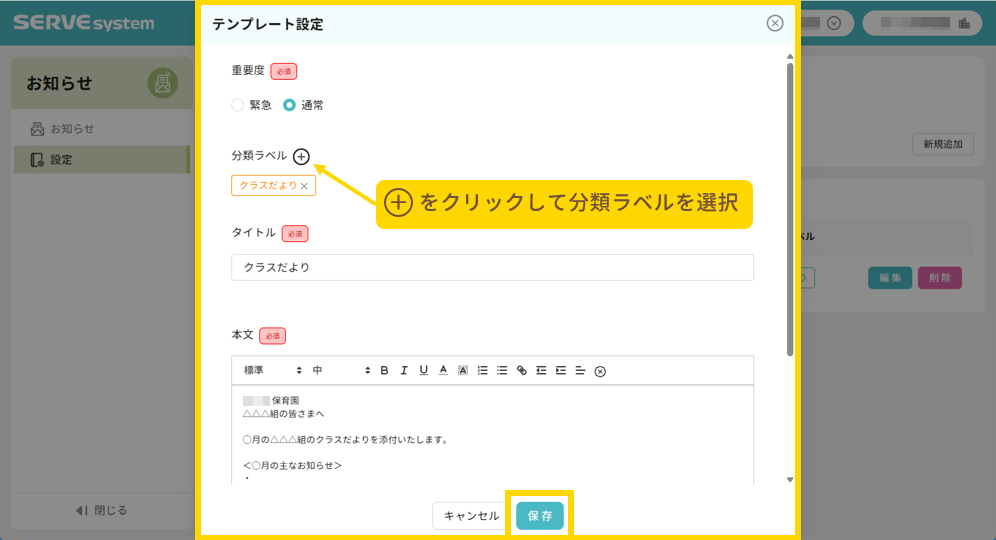The image size is (996, 540).
Task: Open the text alignment options
Action: click(580, 371)
